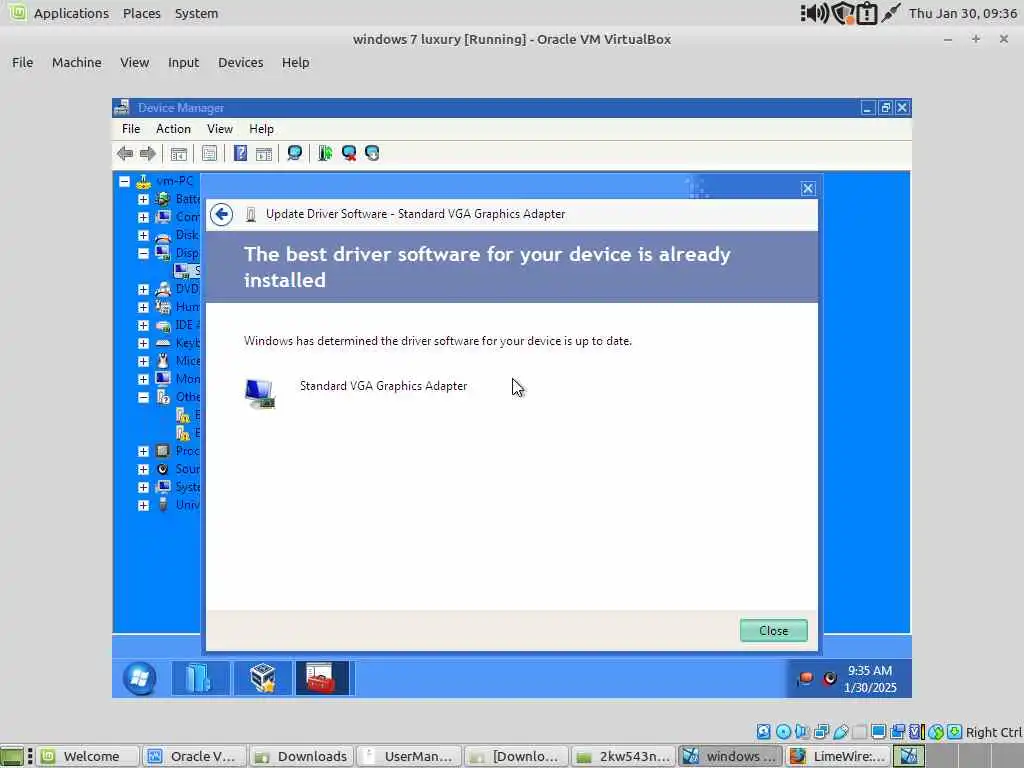Click the cube-with-star icon on Windows taskbar
The image size is (1024, 768).
[263, 678]
